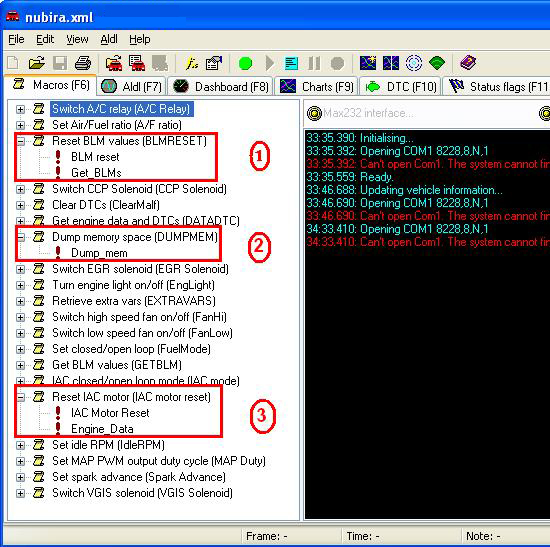This screenshot has height=547, width=550.
Task: Click the green connect circle icon
Action: [245, 64]
